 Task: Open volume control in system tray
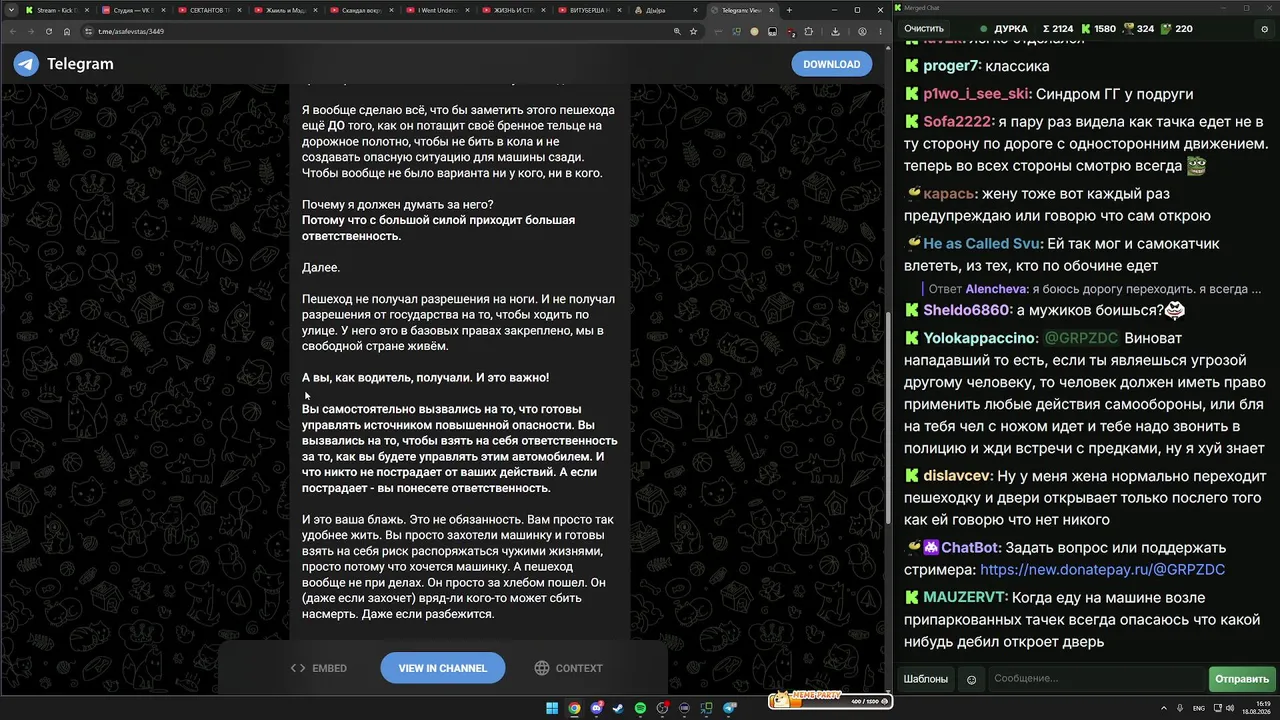1228,708
